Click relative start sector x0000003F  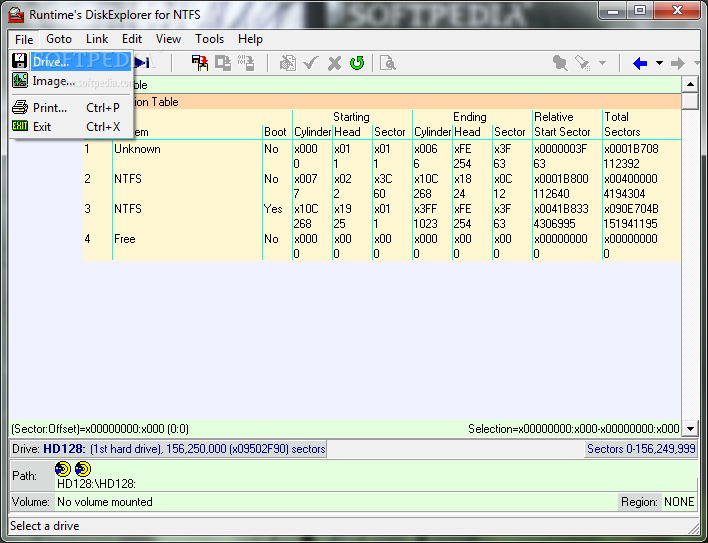click(x=560, y=149)
